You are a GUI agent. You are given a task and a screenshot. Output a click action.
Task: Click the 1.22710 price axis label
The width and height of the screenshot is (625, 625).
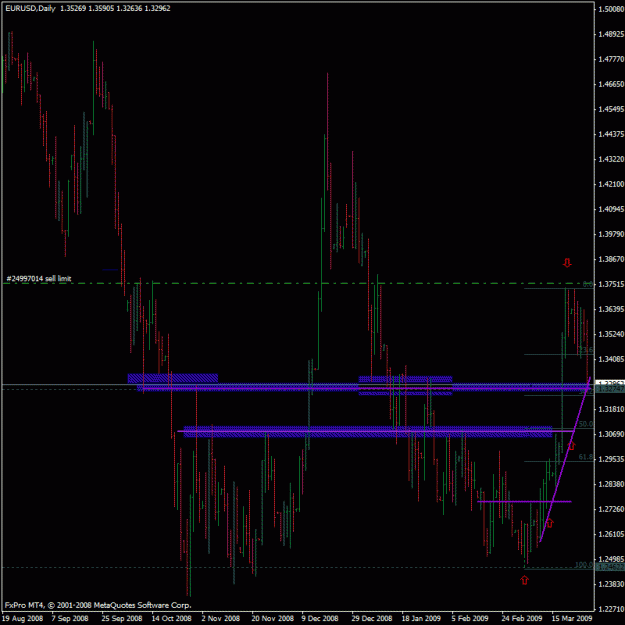click(x=611, y=609)
